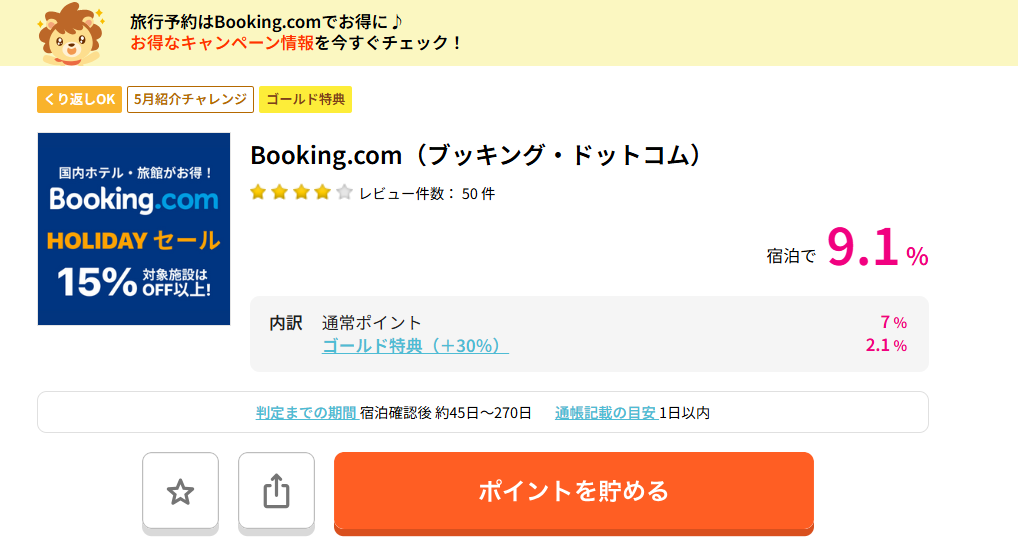Click the 9.1% reward rate figure

tap(877, 248)
